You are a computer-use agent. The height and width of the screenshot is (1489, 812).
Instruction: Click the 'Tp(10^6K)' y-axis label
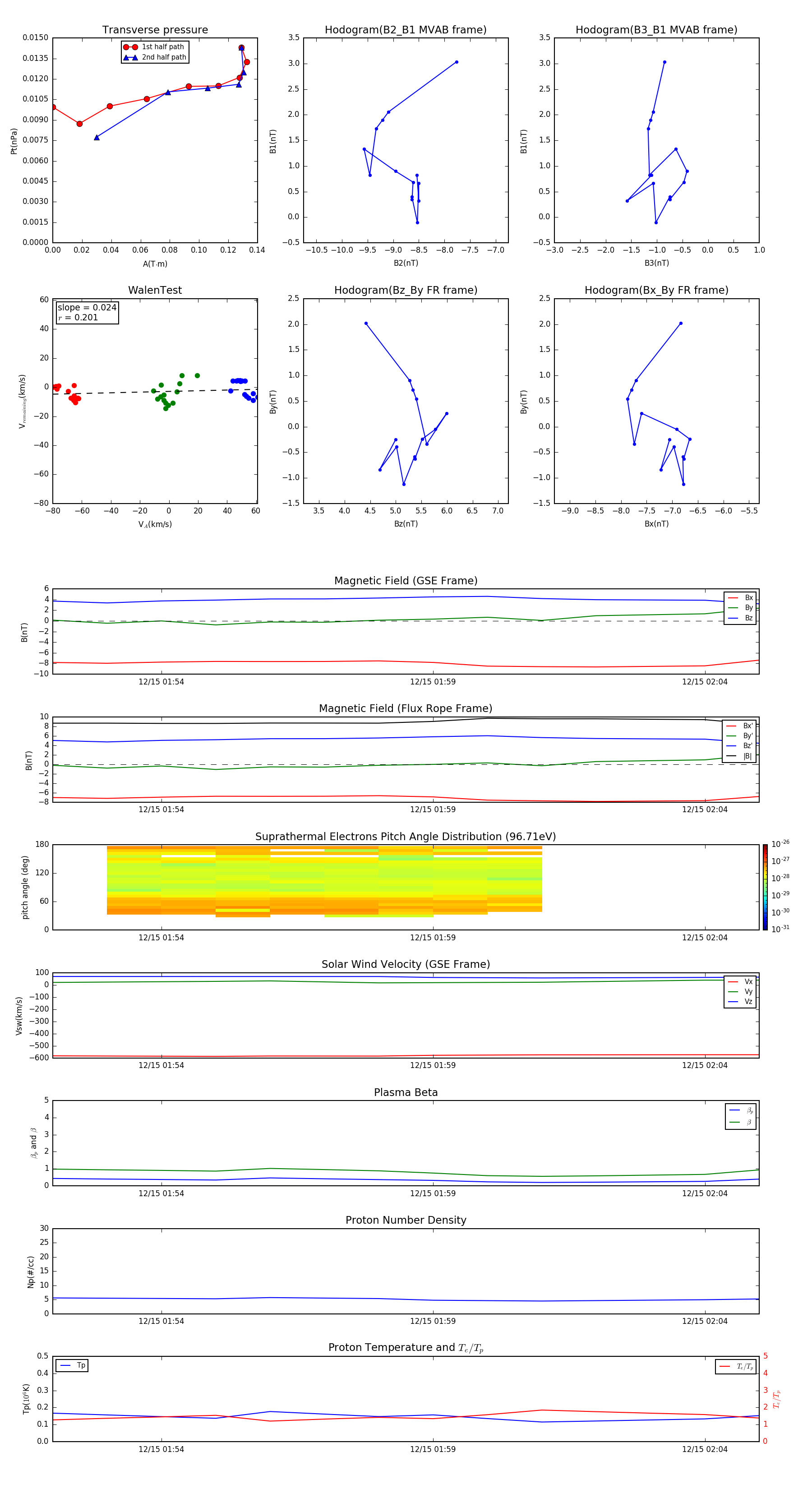tap(26, 1399)
